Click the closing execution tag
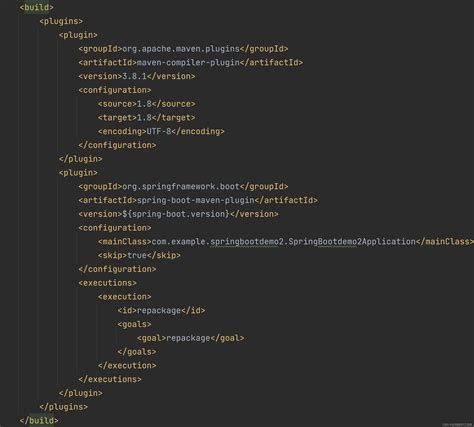 pos(127,366)
